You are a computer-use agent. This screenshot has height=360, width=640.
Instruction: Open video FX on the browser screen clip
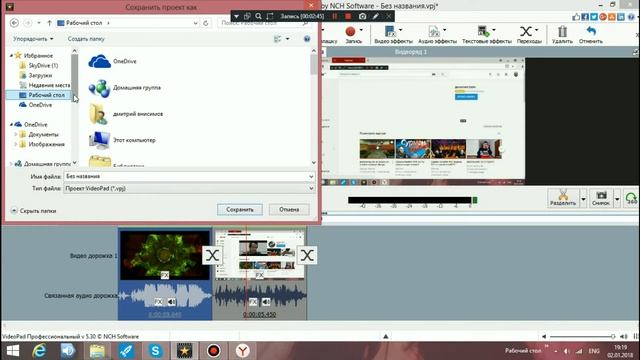259,276
